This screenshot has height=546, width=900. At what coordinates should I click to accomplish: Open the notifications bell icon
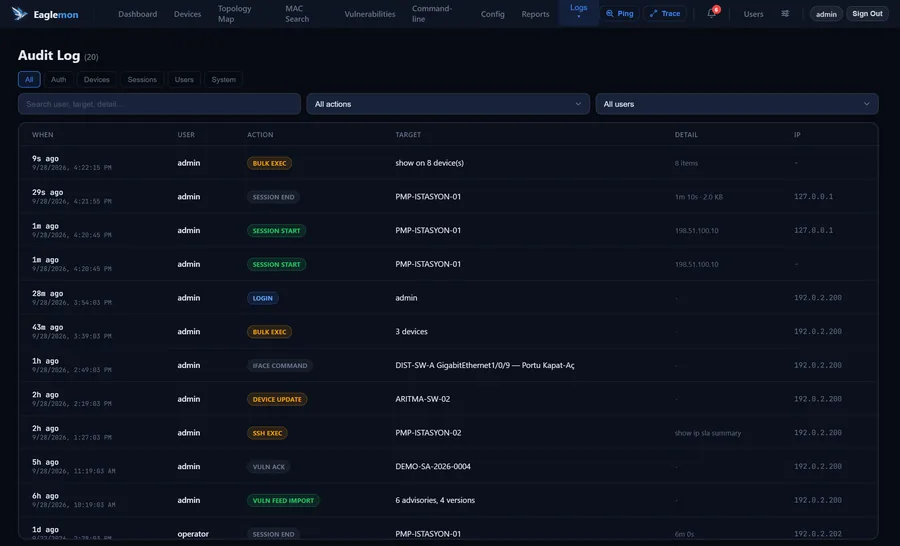(712, 13)
